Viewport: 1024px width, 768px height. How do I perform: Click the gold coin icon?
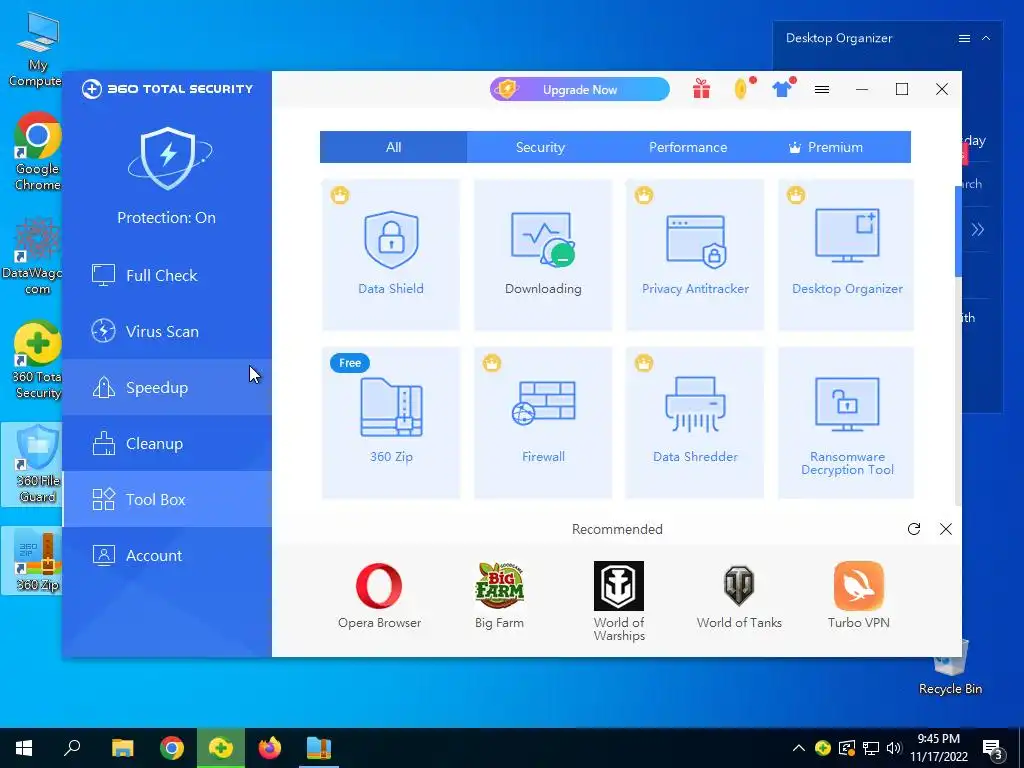point(741,89)
